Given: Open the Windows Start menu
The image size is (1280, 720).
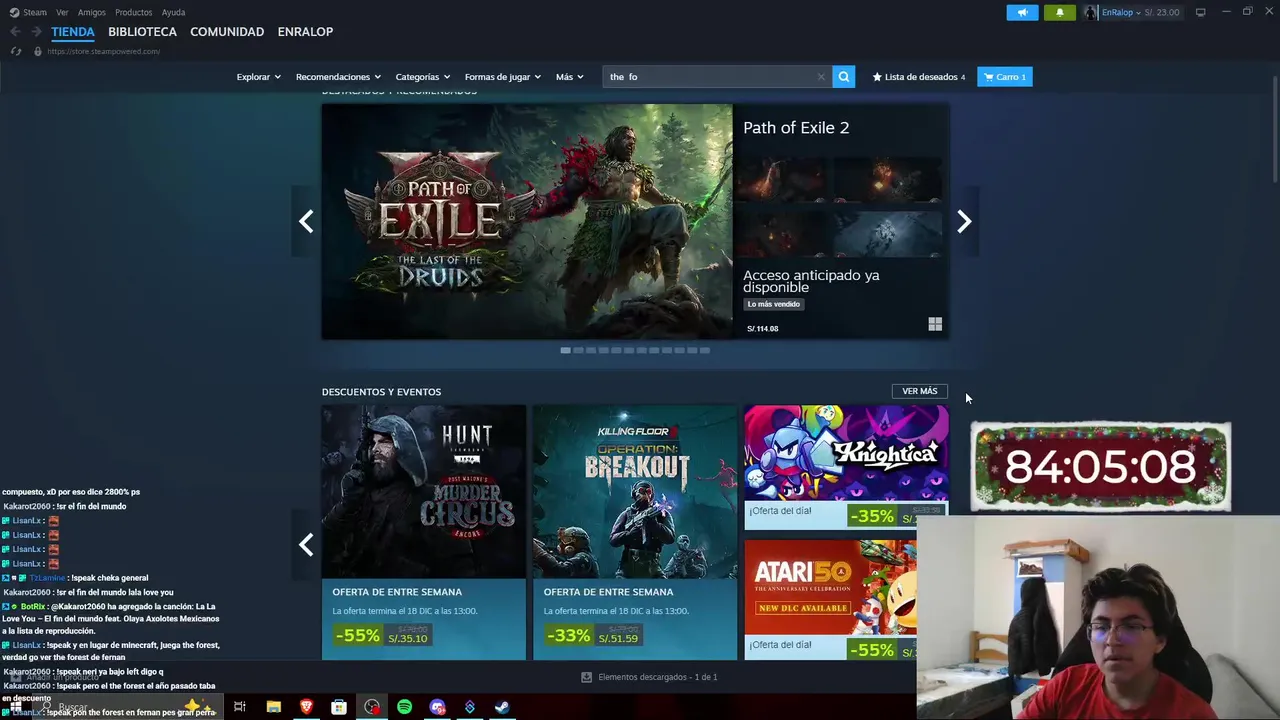Looking at the screenshot, I should (x=15, y=707).
